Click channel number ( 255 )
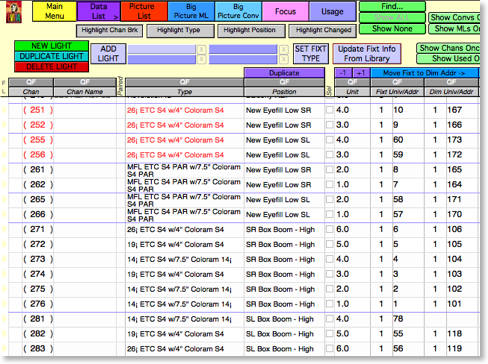This screenshot has height=364, width=488. [38, 140]
